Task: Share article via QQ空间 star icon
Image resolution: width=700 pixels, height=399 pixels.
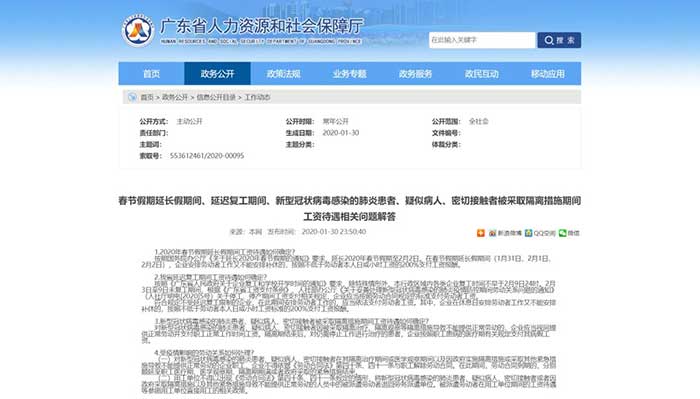Action: point(529,233)
